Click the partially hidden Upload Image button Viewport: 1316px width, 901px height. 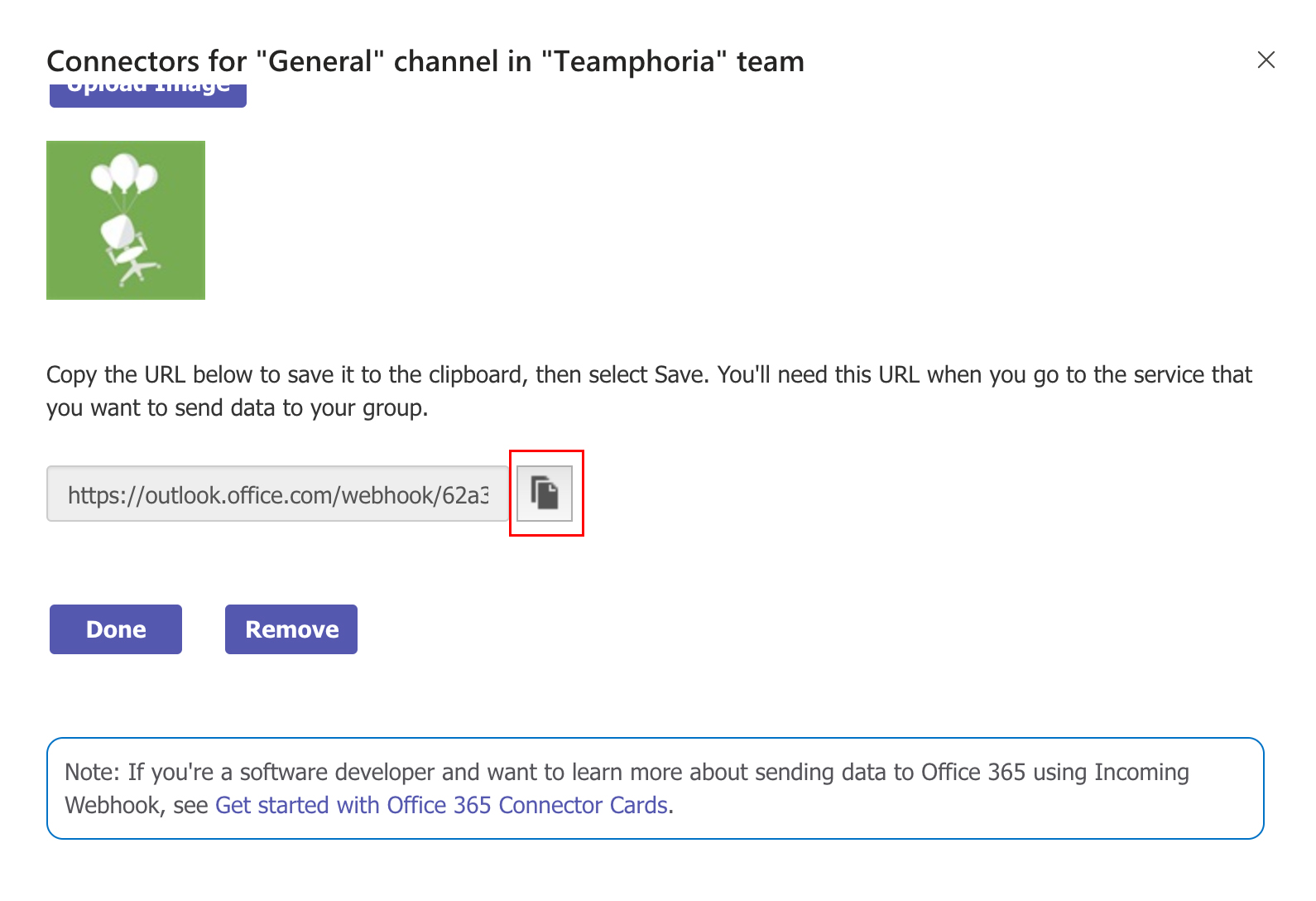pyautogui.click(x=148, y=94)
